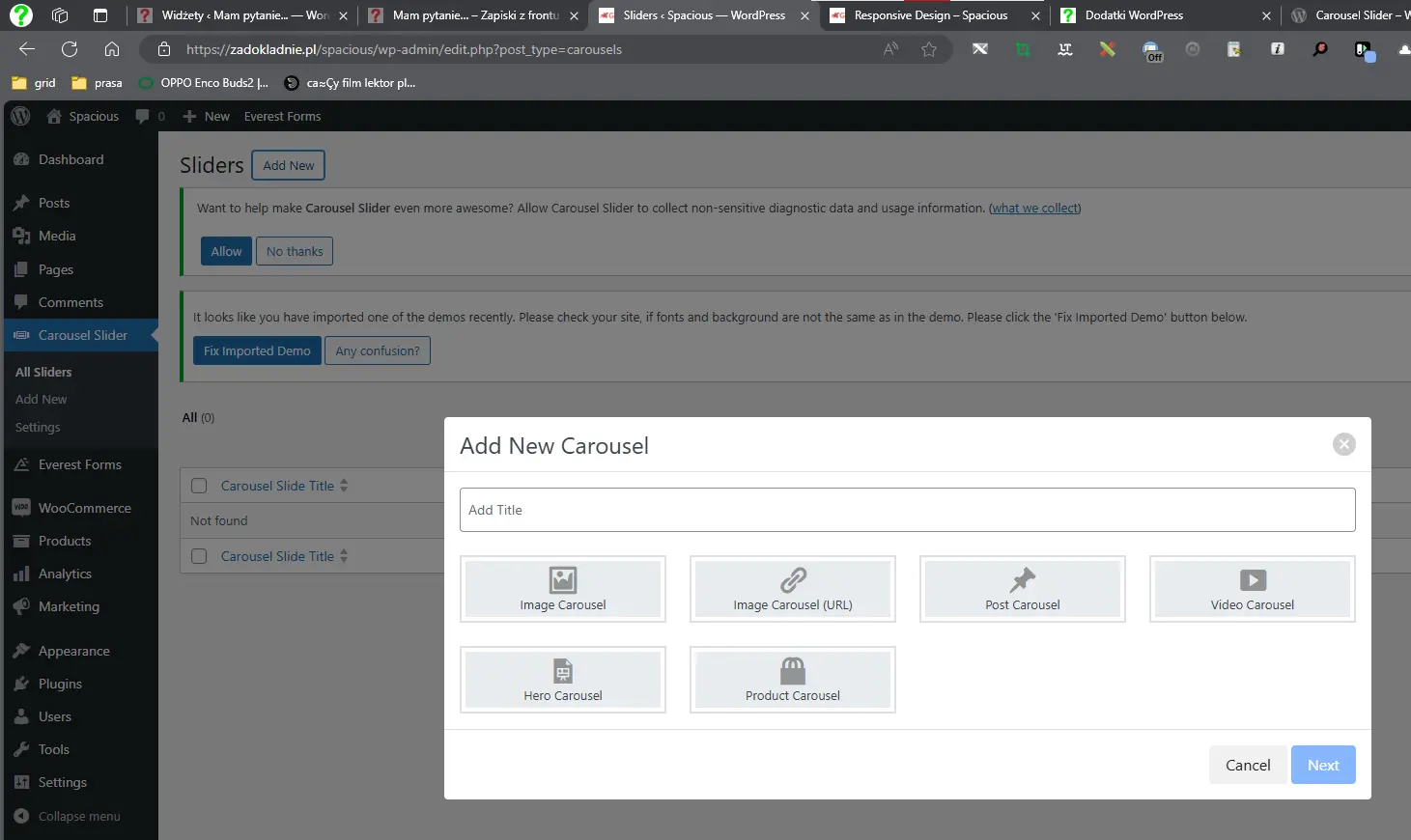Select the Product Carousel store icon
The height and width of the screenshot is (840, 1411).
click(x=792, y=670)
